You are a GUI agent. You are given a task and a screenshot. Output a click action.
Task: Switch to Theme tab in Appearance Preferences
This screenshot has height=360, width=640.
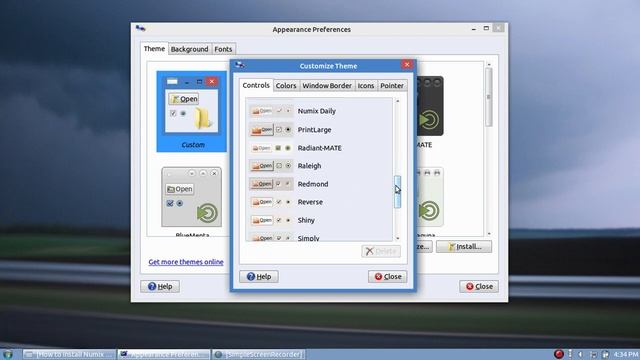pyautogui.click(x=154, y=49)
